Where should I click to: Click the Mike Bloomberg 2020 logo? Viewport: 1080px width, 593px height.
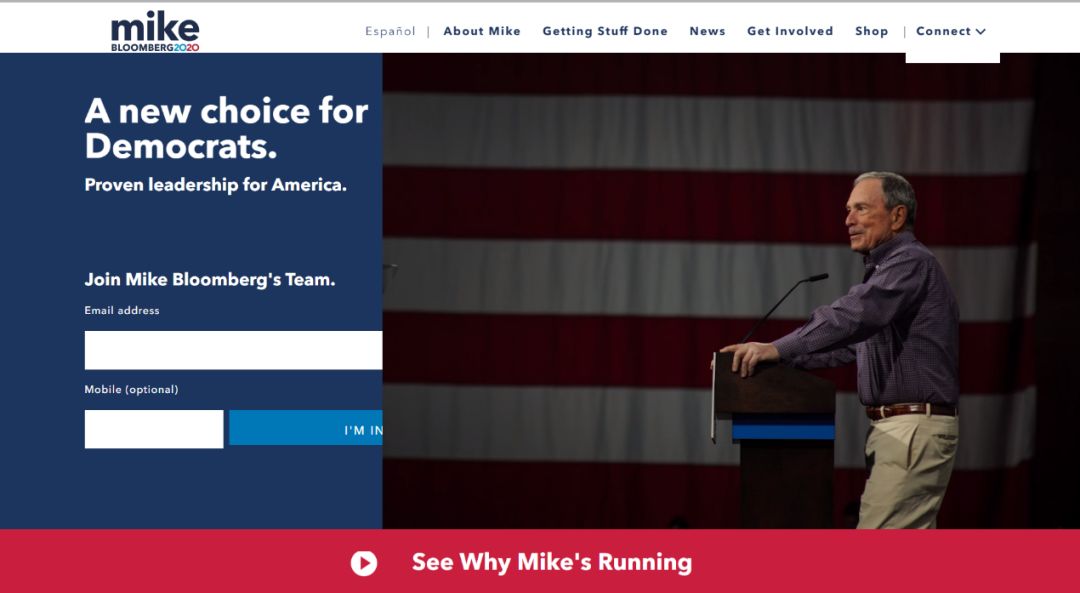point(155,32)
